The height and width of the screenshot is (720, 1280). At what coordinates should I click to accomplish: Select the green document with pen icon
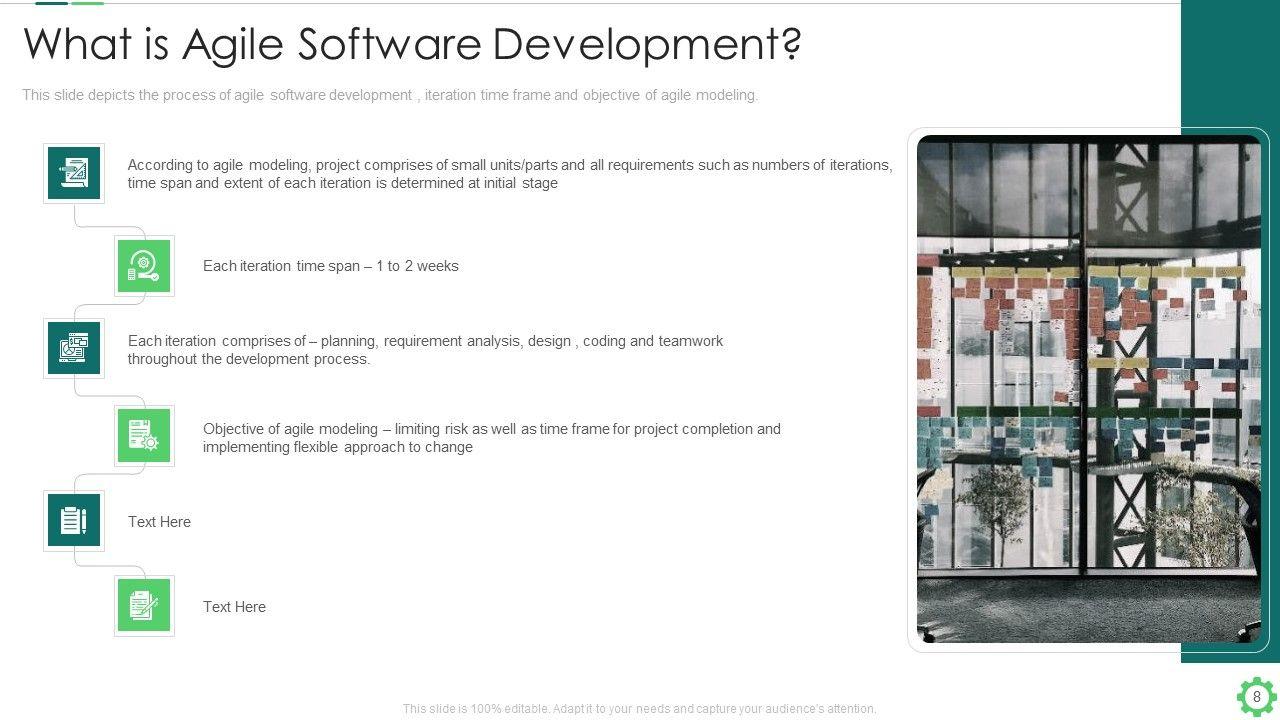pos(144,606)
